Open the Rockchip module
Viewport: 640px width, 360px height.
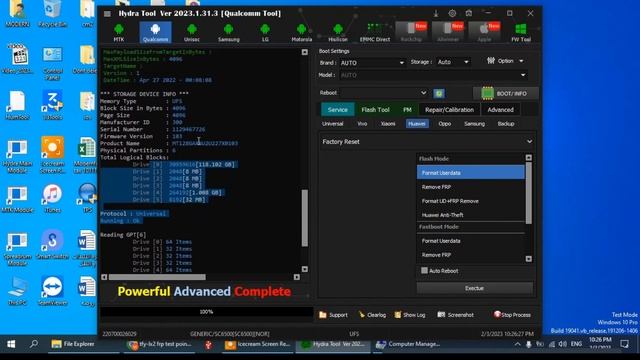coord(411,32)
